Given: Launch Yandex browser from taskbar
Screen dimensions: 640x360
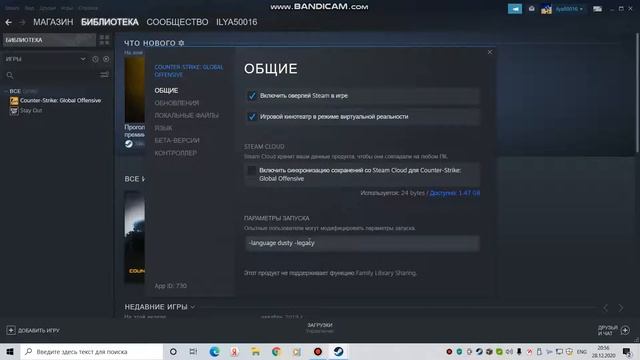Looking at the screenshot, I should click(235, 351).
